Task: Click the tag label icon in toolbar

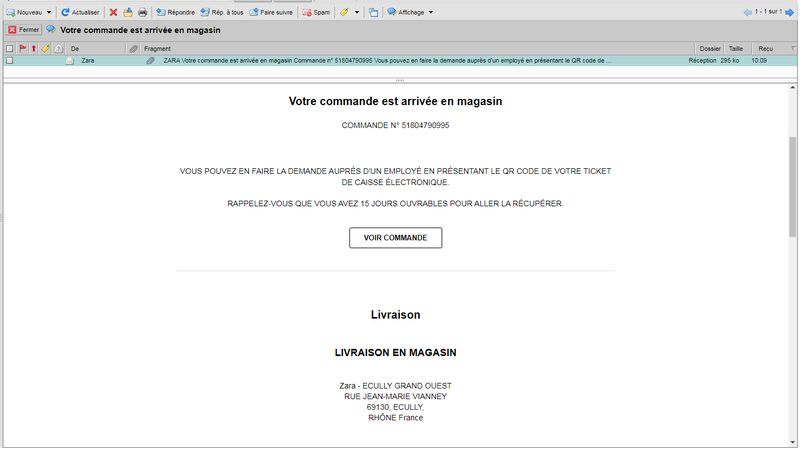Action: click(344, 12)
